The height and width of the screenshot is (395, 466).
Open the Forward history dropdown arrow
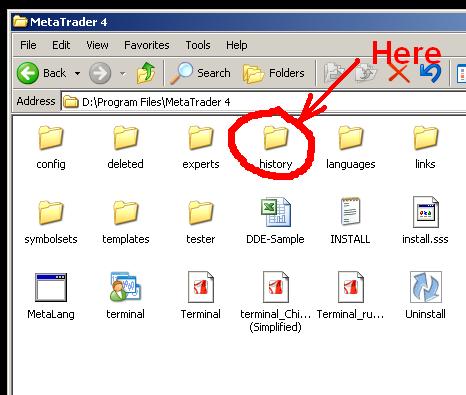coord(123,73)
